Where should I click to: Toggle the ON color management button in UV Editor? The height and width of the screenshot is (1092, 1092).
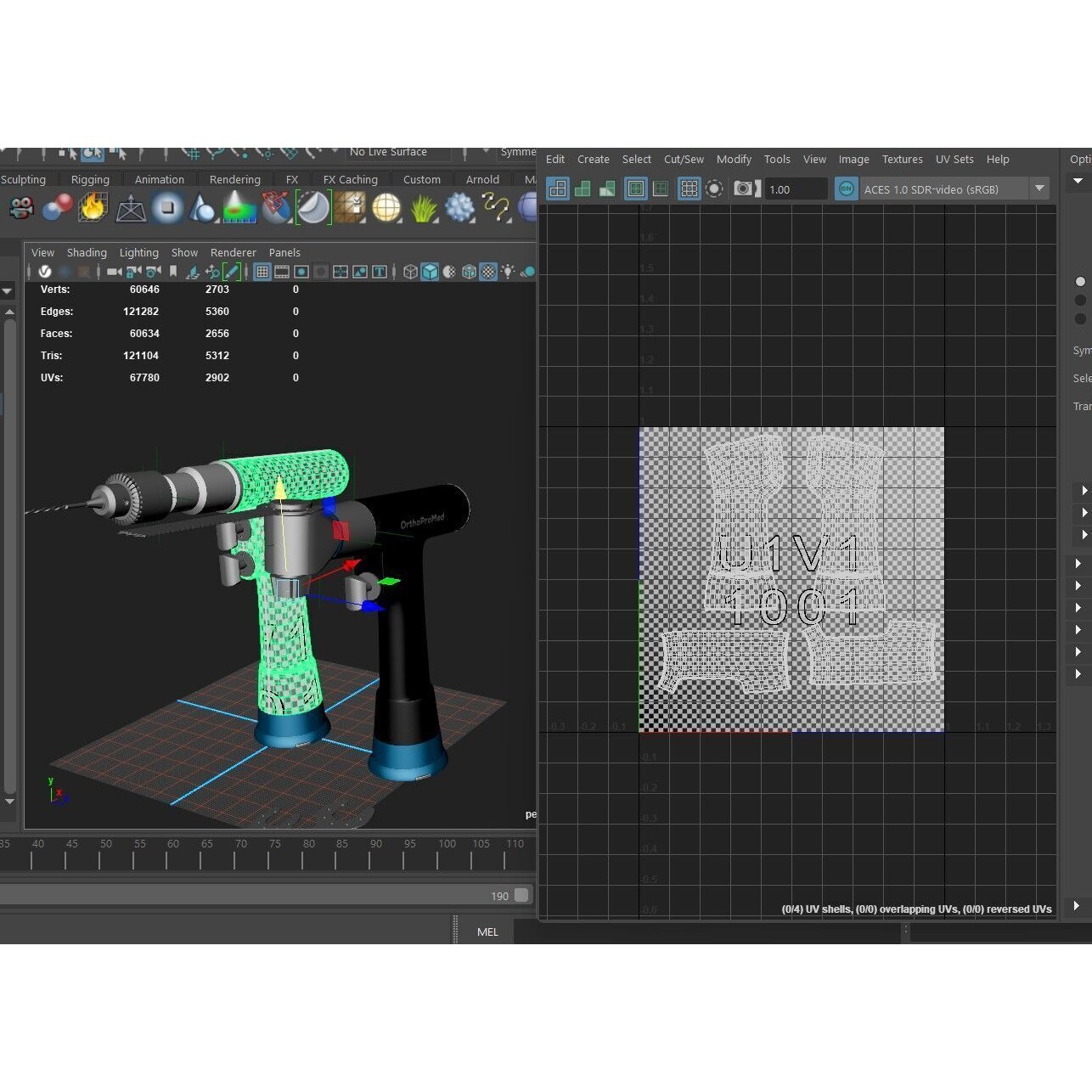pyautogui.click(x=846, y=189)
